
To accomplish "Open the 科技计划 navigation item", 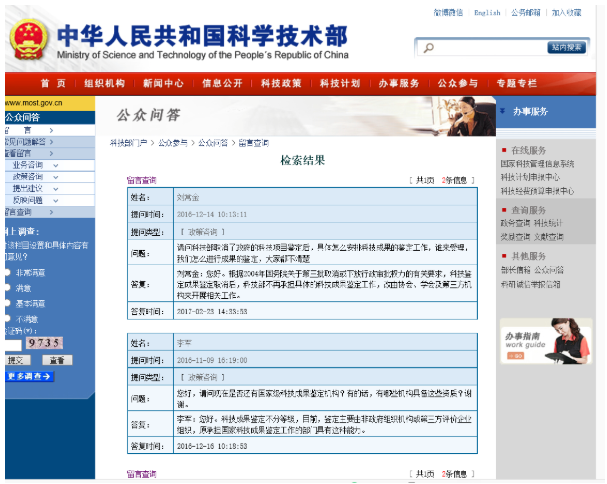I will point(340,83).
